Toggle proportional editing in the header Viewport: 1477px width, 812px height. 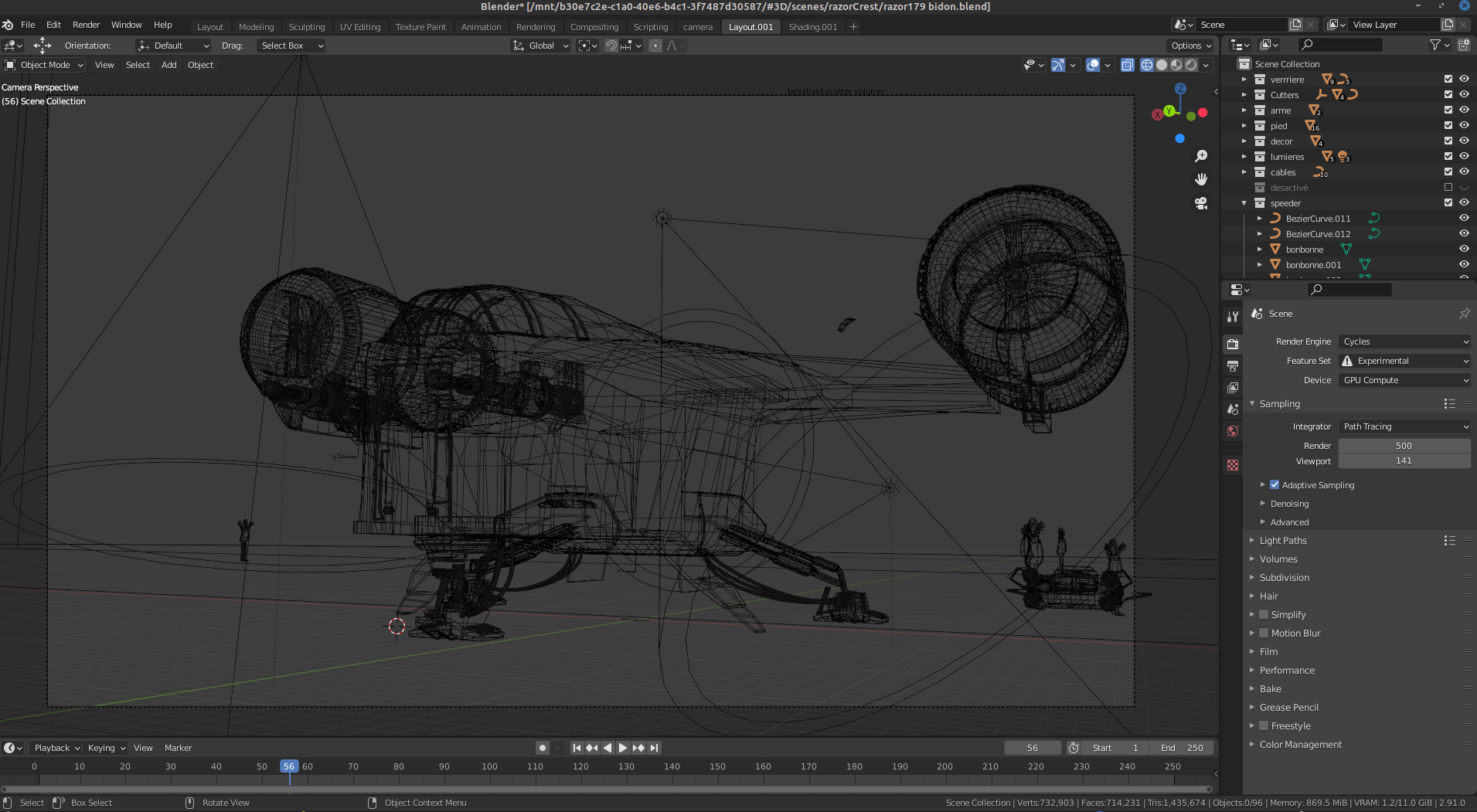point(655,46)
